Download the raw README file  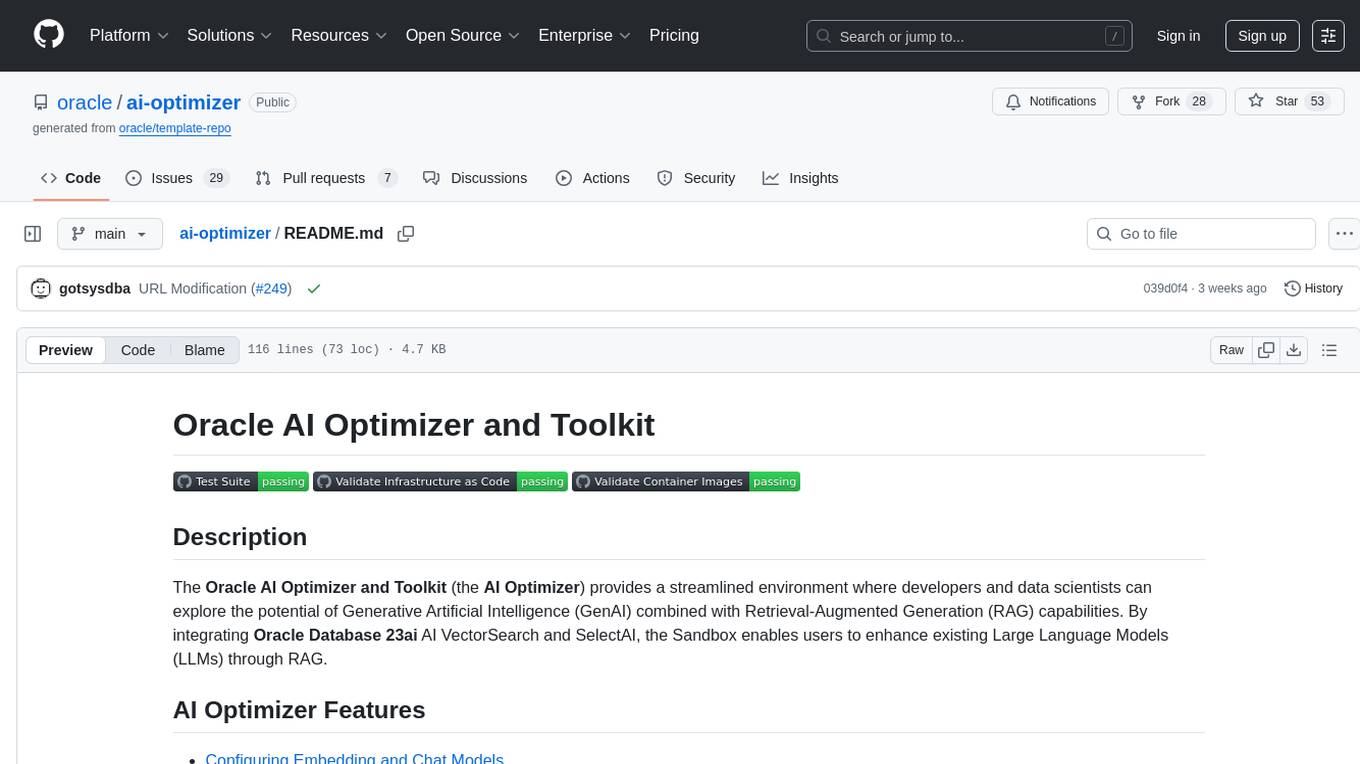coord(1294,350)
